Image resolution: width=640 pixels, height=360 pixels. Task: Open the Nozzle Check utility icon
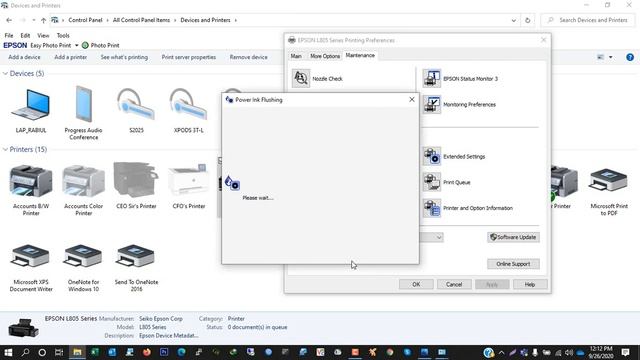click(x=301, y=78)
